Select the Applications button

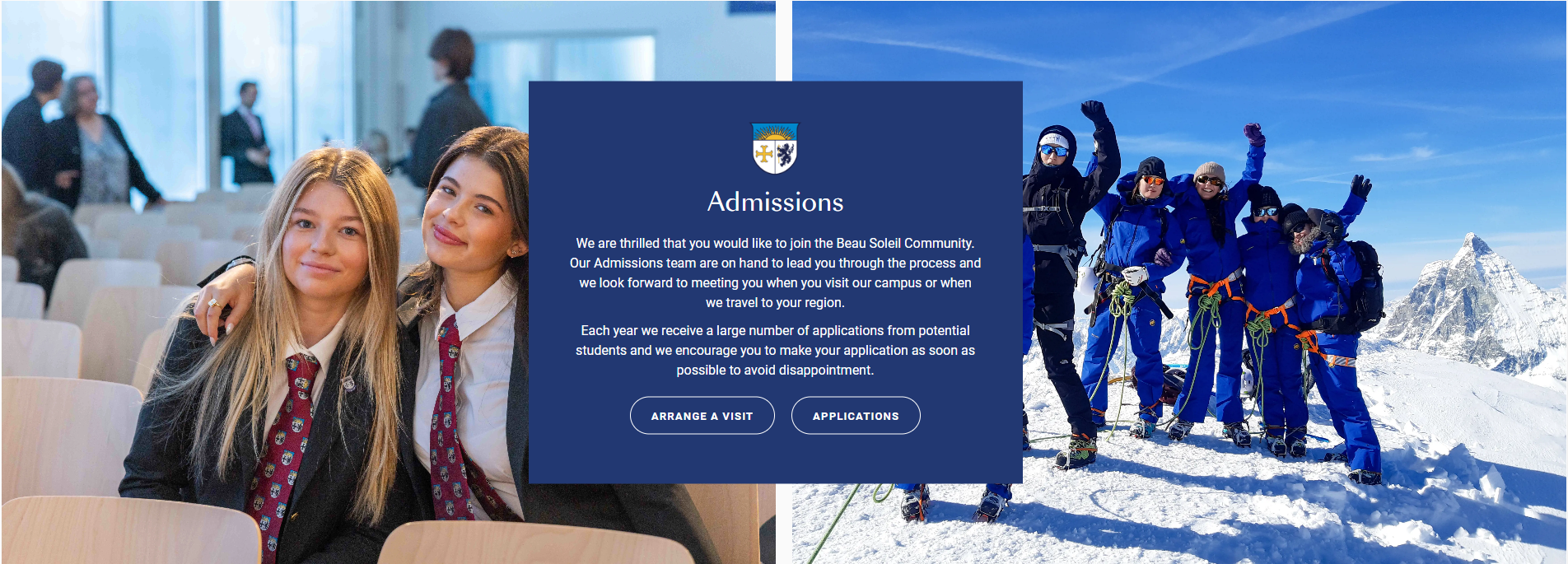click(856, 416)
